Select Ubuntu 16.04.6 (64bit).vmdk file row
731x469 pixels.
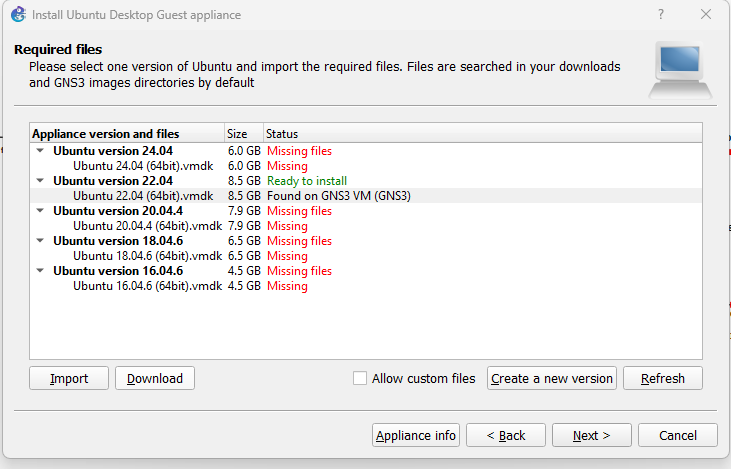[x=147, y=286]
